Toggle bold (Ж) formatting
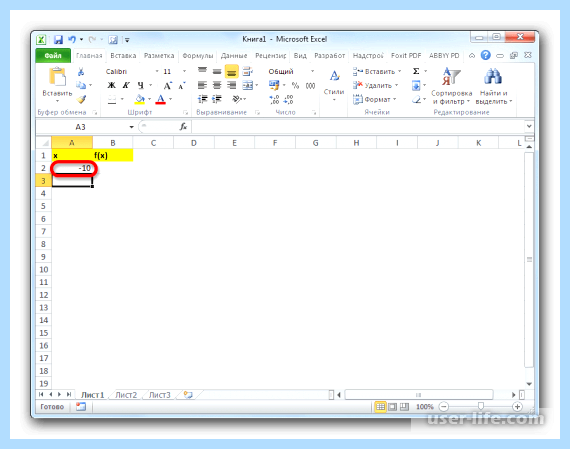Image resolution: width=570 pixels, height=449 pixels. click(x=112, y=85)
